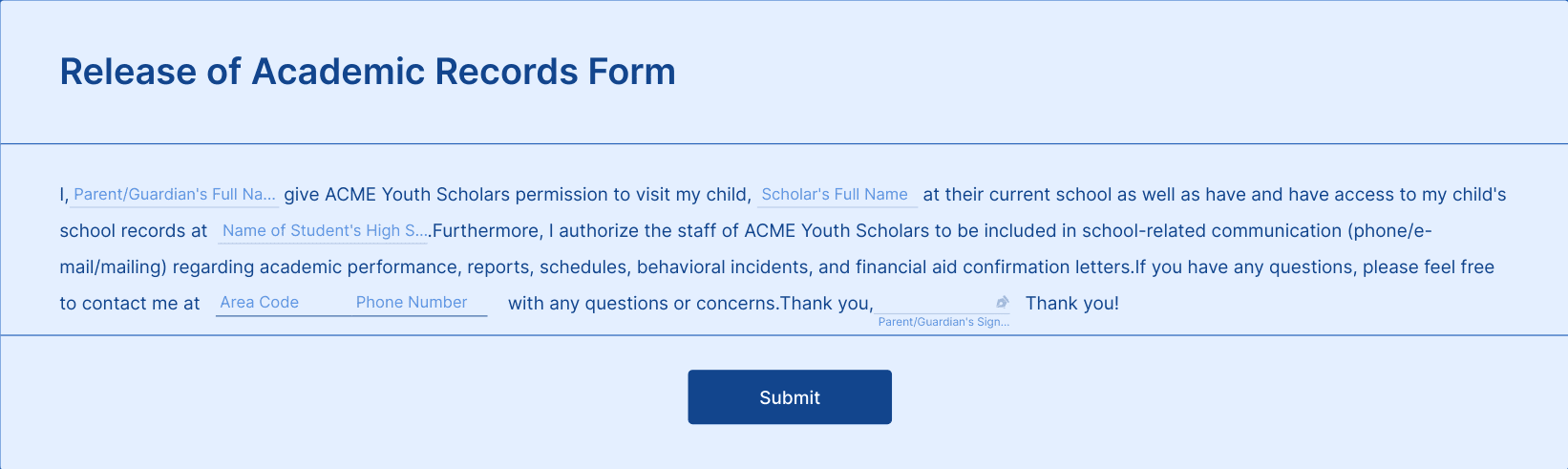Click "If you have any questions" text
1568x469 pixels.
(1244, 267)
